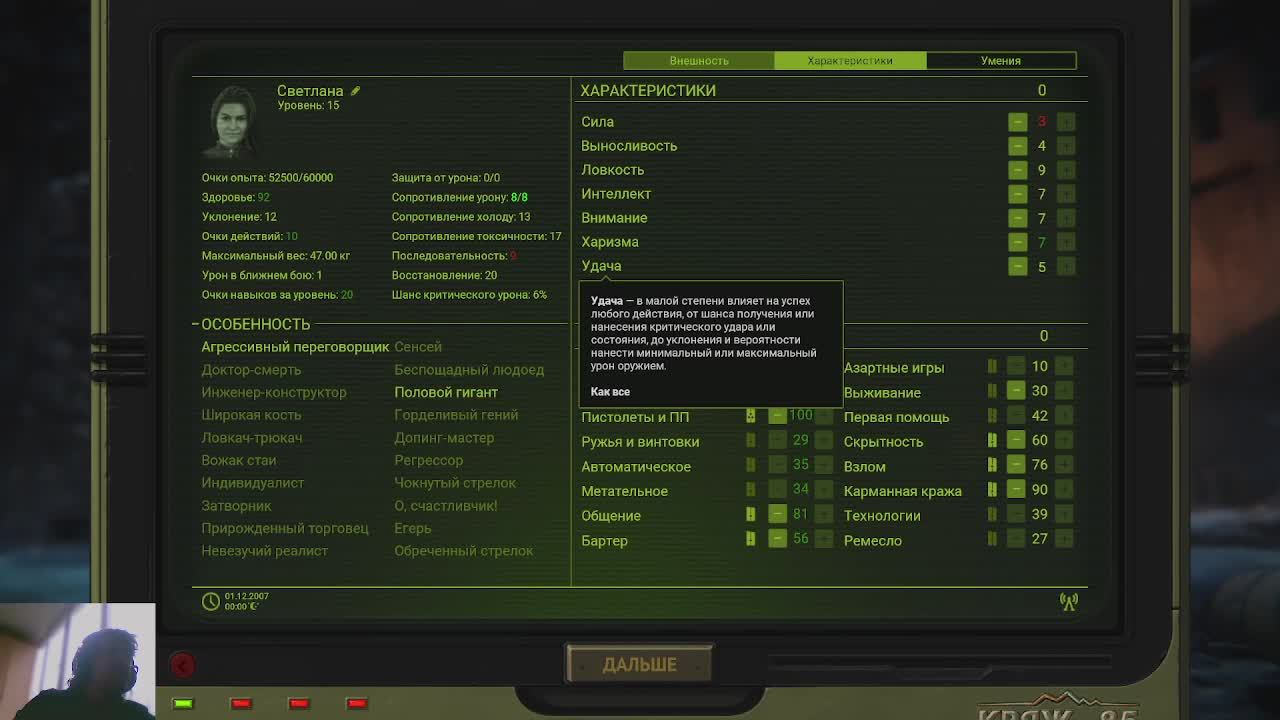Select the Инженер-конструктор trait
Viewport: 1280px width, 720px height.
(274, 392)
